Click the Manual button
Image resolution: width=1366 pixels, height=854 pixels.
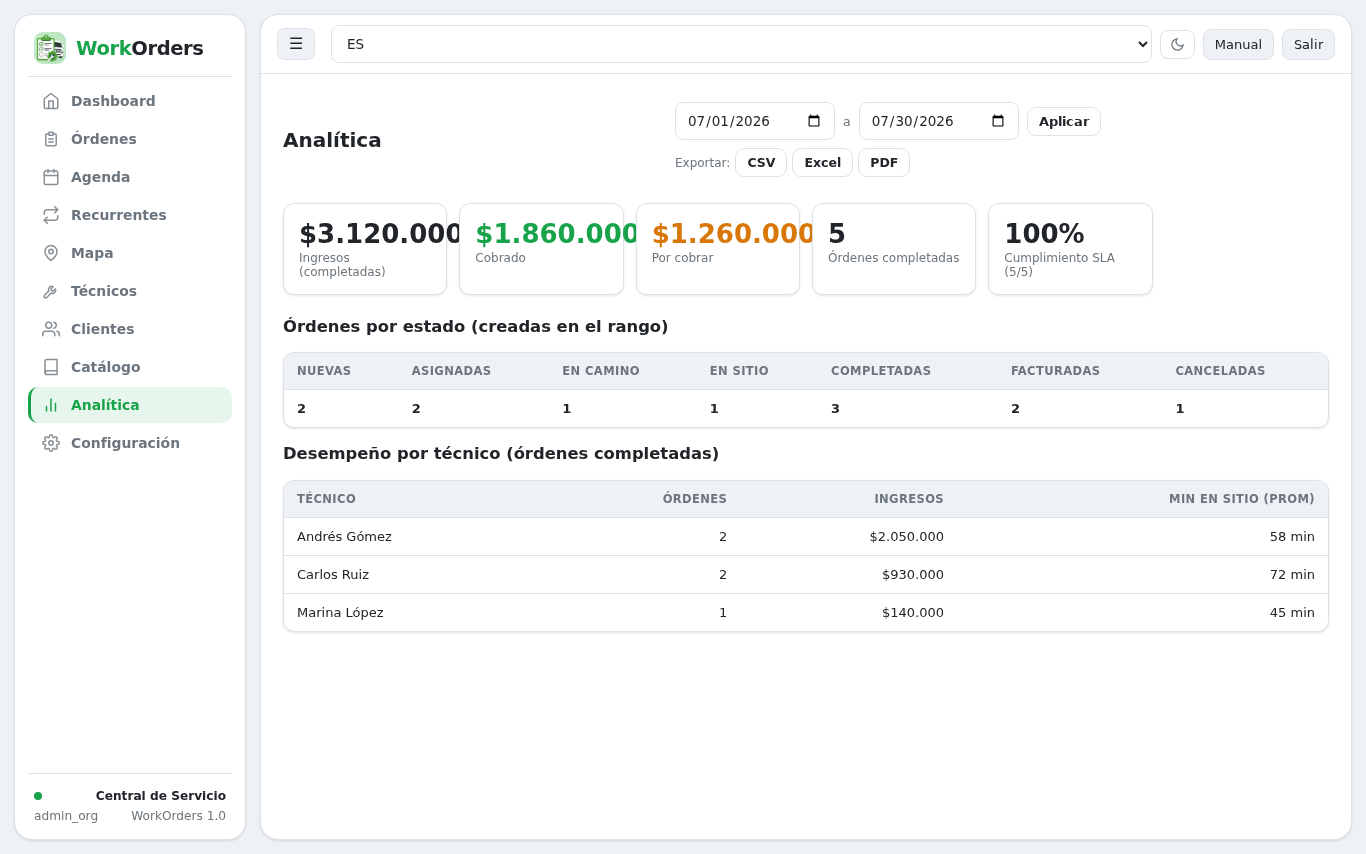pyautogui.click(x=1238, y=44)
